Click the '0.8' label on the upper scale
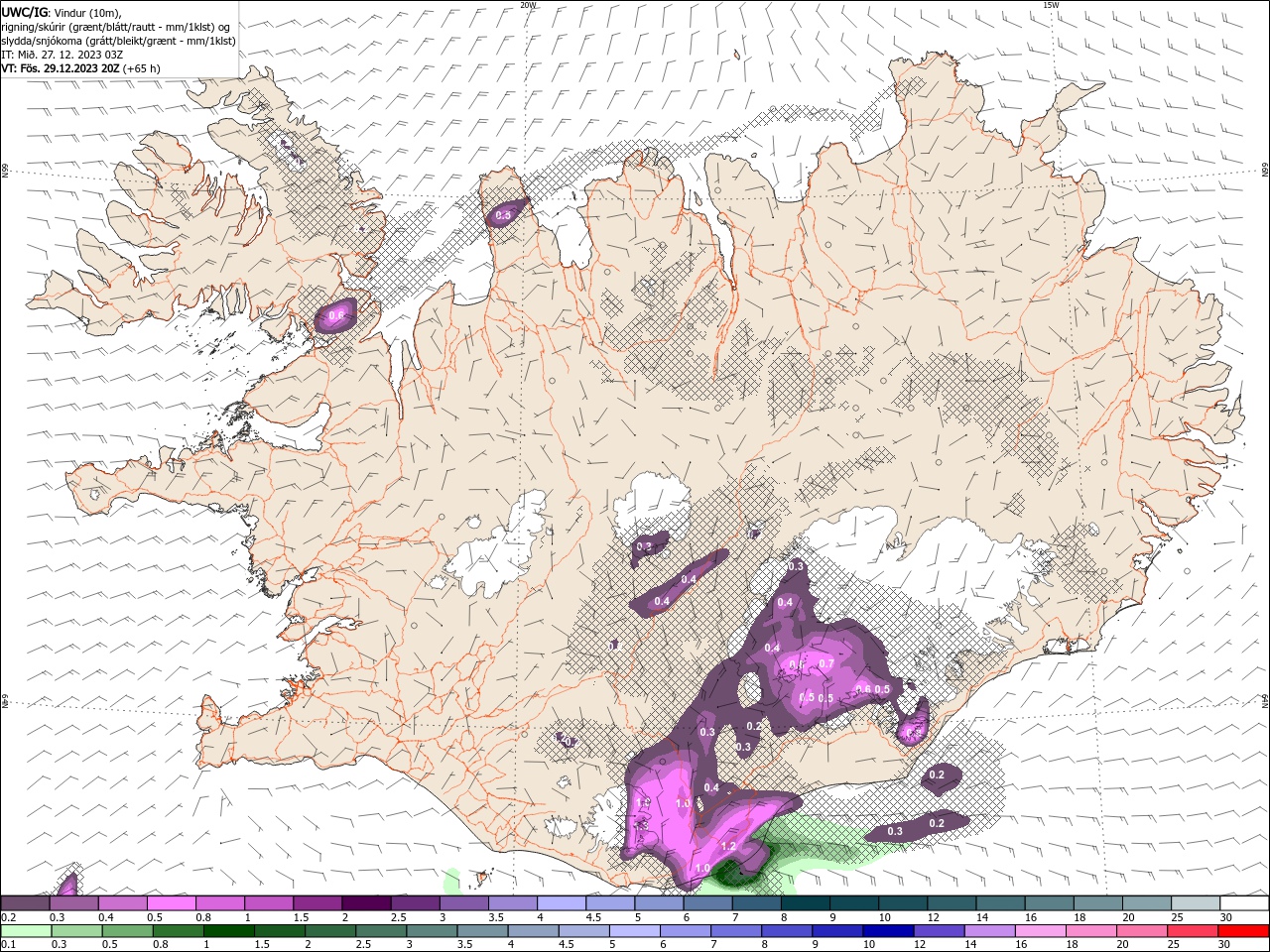This screenshot has width=1270, height=952. 203,917
